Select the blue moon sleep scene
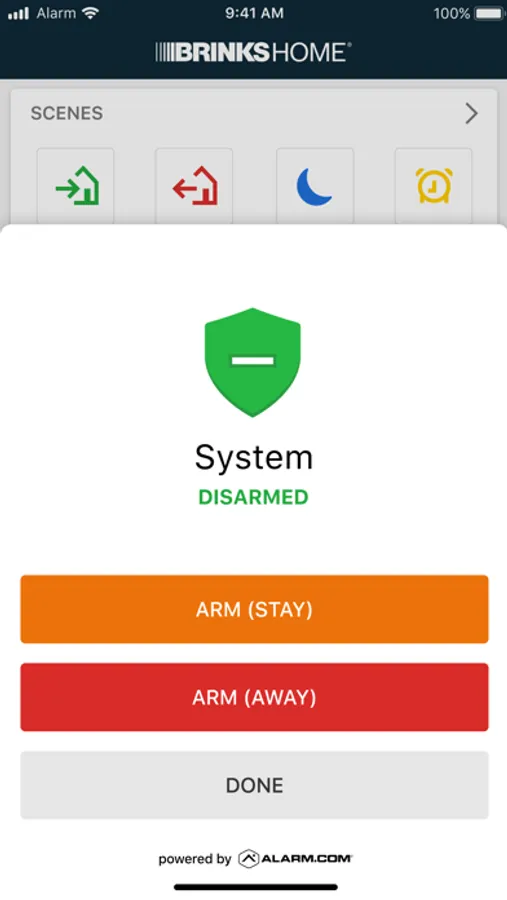Viewport: 507px width, 900px height. (315, 186)
